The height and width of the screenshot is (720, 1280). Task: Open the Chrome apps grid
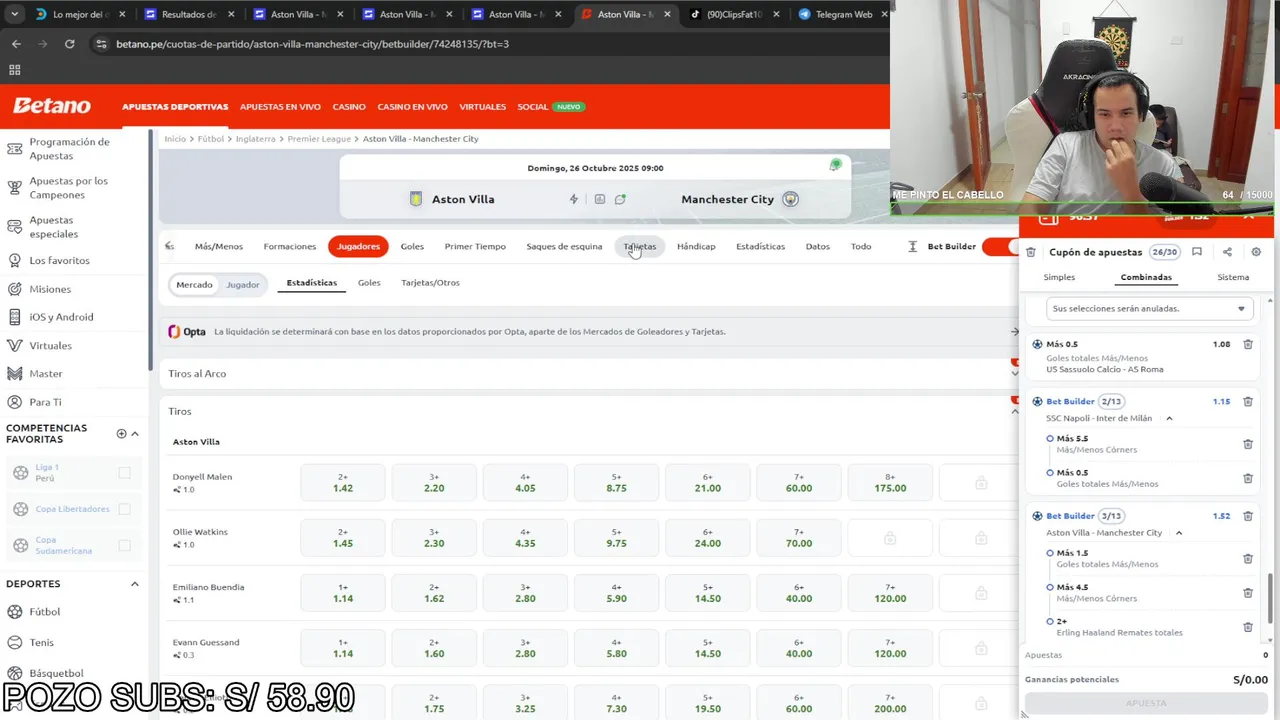pos(14,70)
